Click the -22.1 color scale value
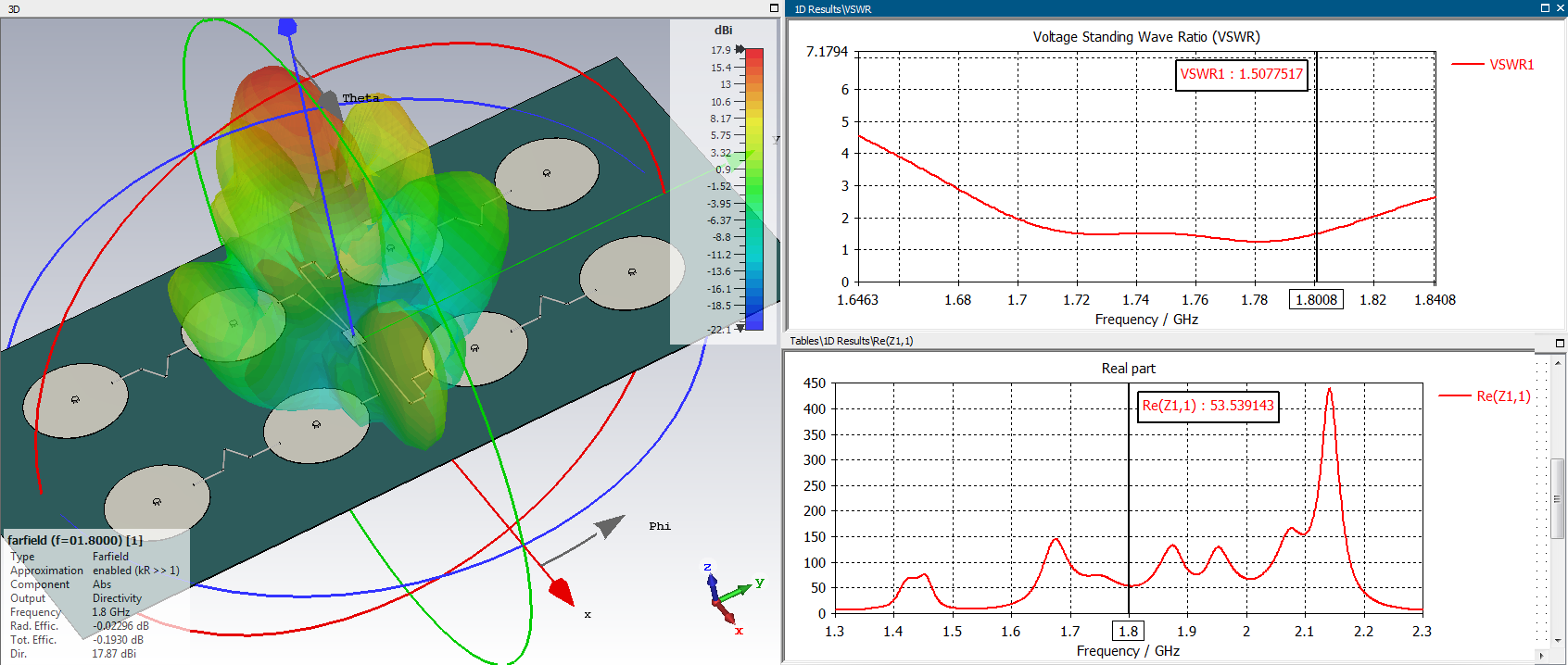Image resolution: width=1568 pixels, height=665 pixels. pyautogui.click(x=719, y=330)
